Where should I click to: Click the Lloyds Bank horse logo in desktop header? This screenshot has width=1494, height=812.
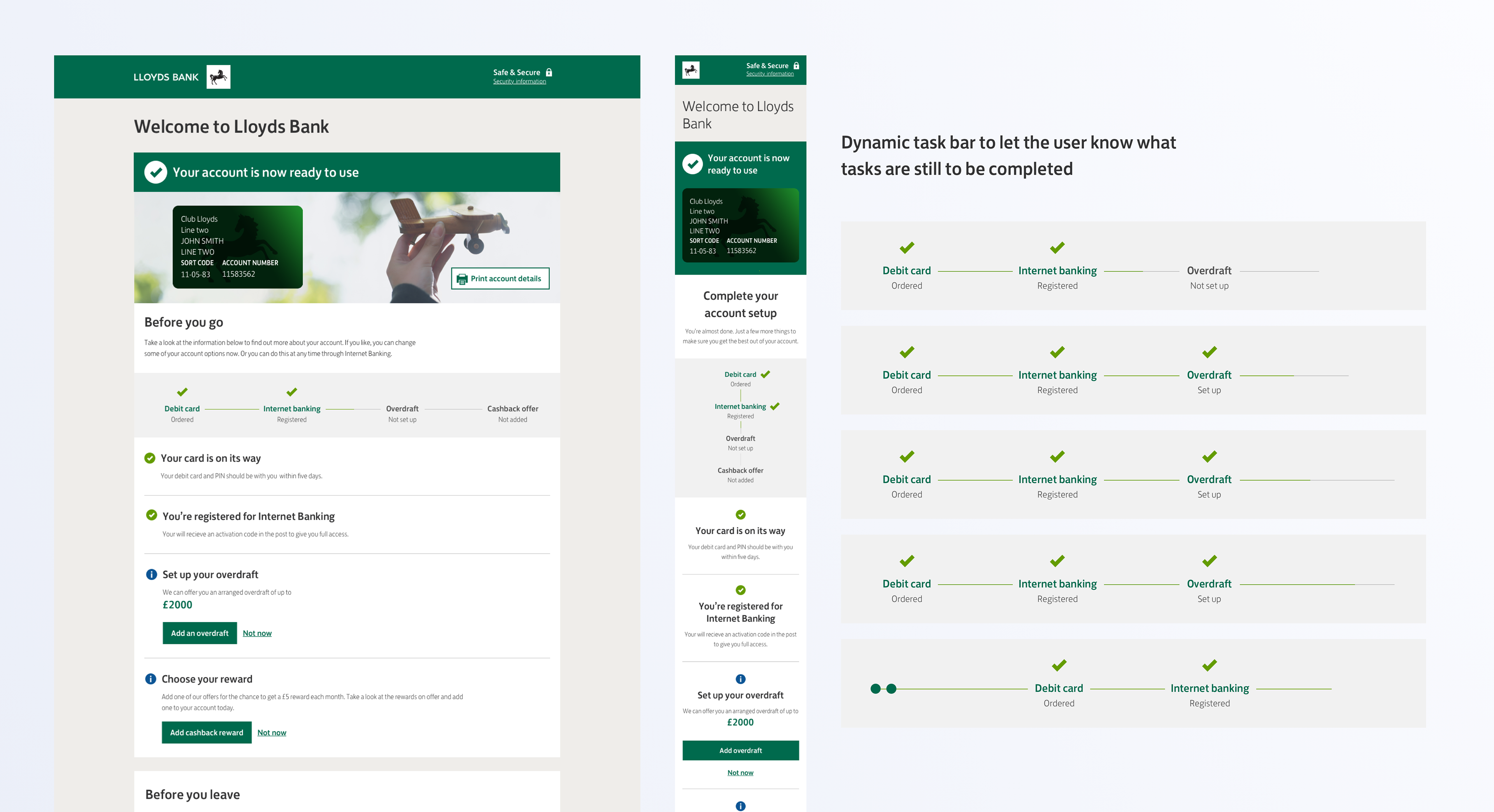(x=218, y=77)
